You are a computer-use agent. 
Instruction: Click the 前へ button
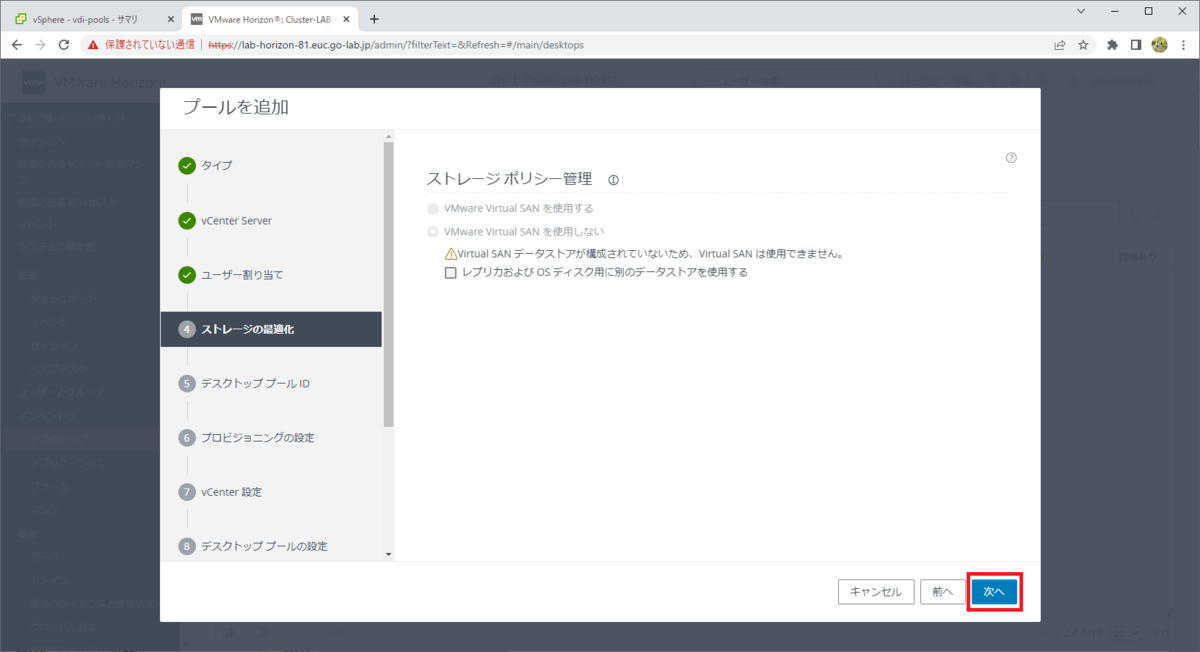942,592
